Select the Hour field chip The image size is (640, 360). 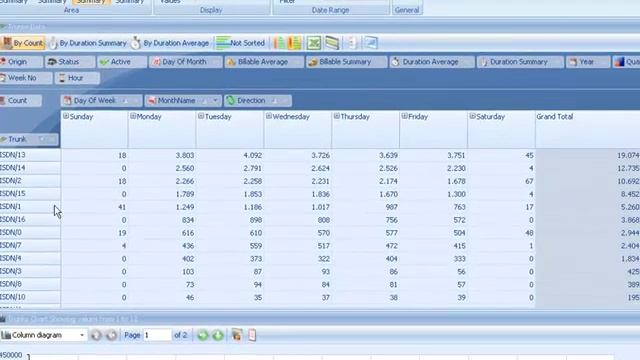pos(77,78)
